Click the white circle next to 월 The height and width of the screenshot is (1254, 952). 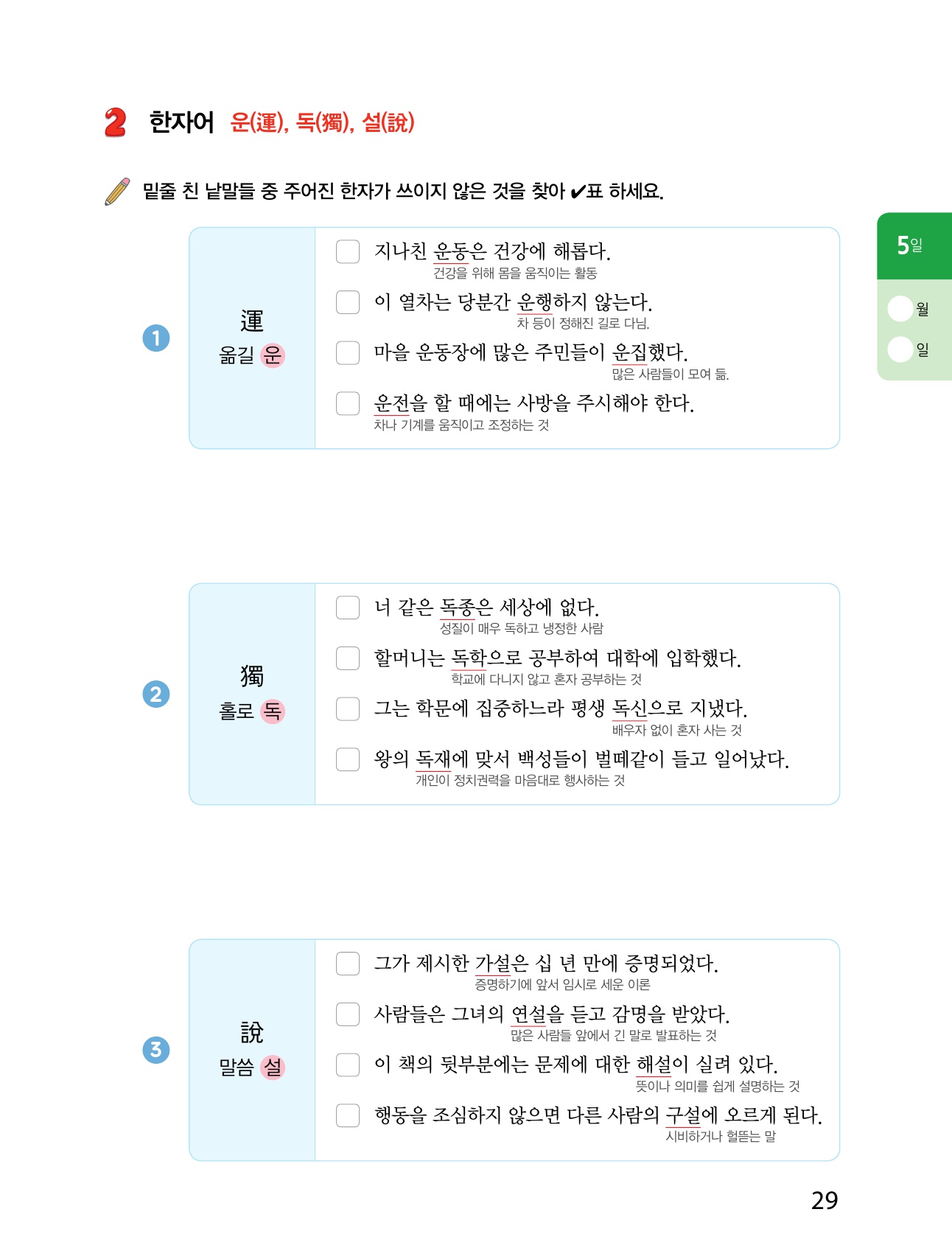[x=900, y=309]
